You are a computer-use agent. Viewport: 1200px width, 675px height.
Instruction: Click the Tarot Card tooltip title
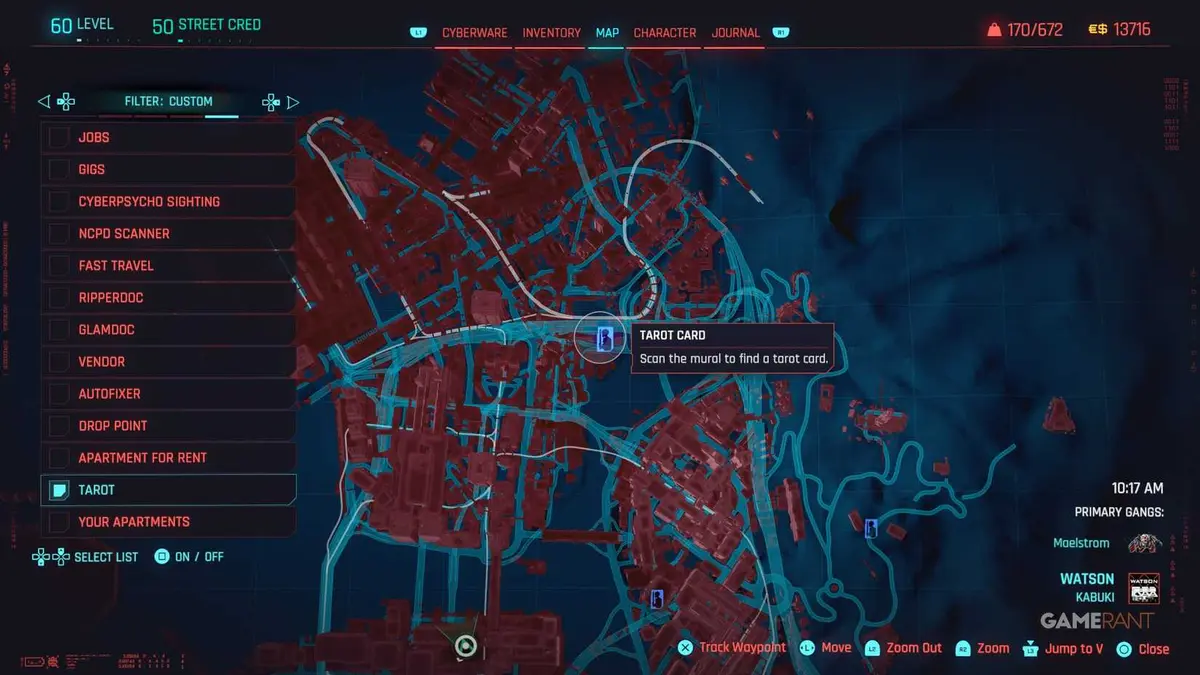coord(672,336)
